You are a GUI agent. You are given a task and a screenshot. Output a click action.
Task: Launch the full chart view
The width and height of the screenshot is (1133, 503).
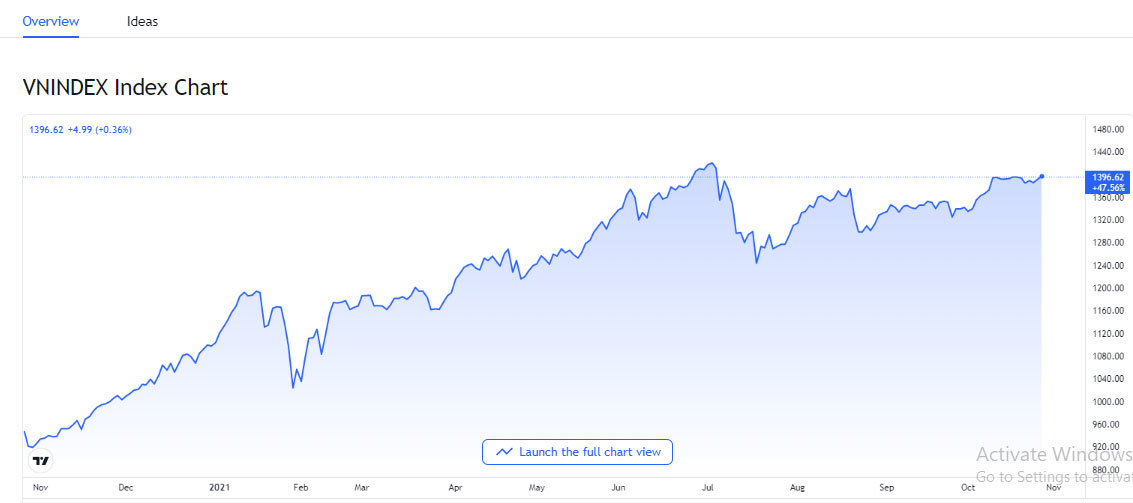coord(578,452)
